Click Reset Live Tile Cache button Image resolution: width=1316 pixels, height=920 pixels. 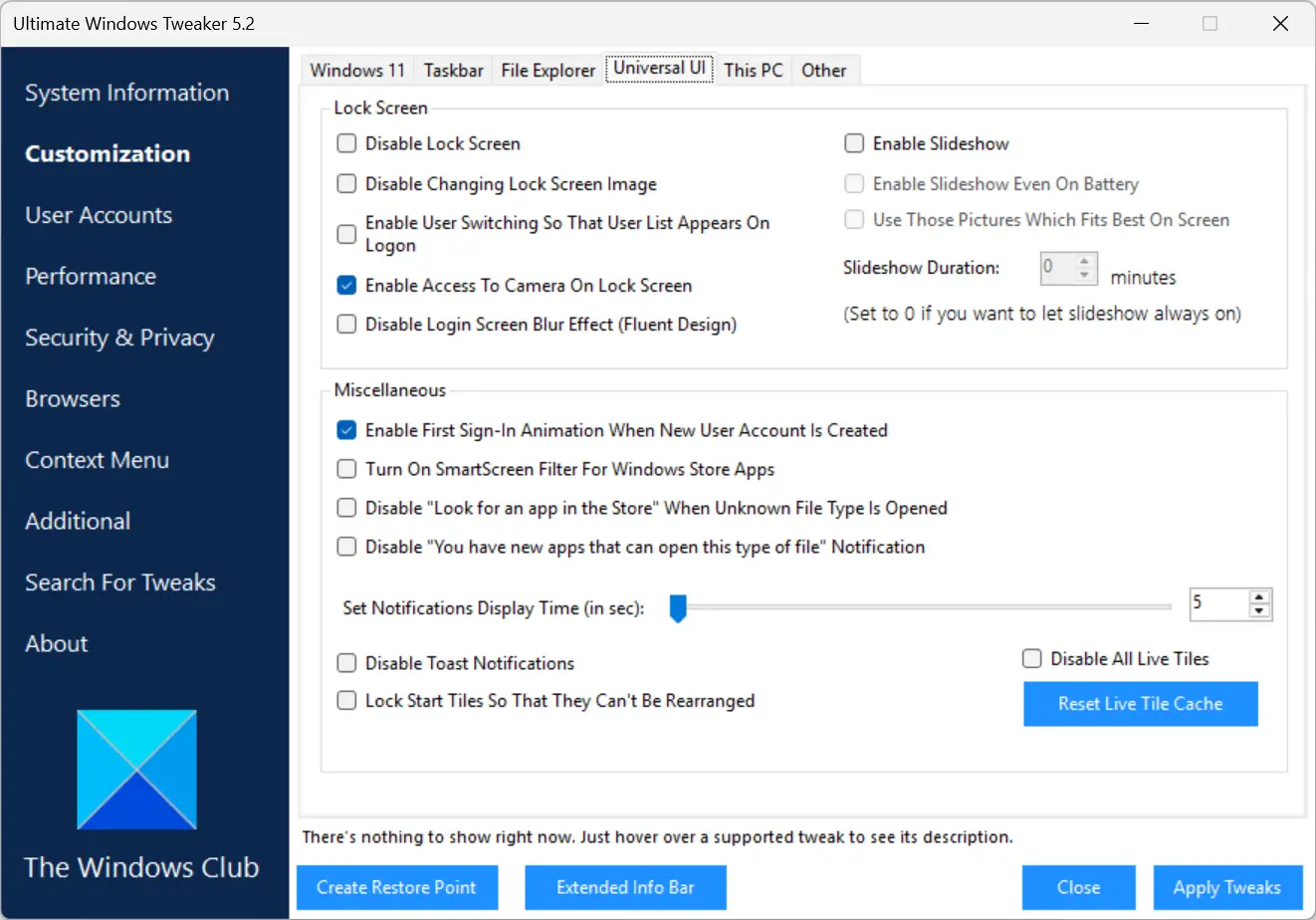pyautogui.click(x=1141, y=704)
